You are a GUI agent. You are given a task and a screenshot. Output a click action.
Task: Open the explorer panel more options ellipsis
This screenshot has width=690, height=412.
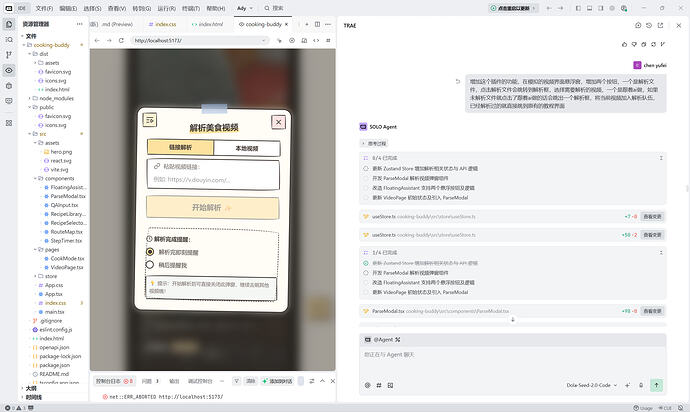[80, 24]
